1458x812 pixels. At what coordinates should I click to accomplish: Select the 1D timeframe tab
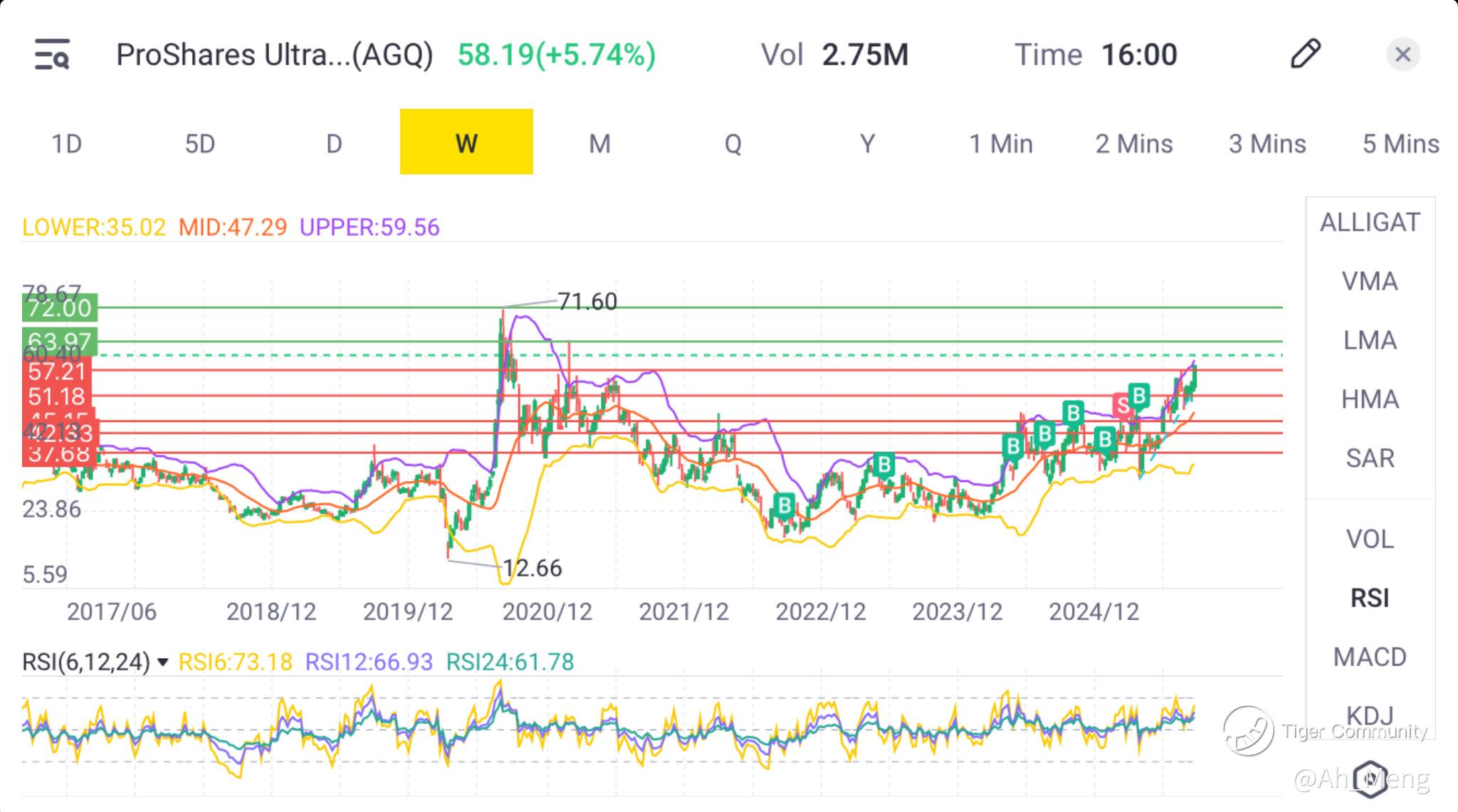(x=67, y=144)
